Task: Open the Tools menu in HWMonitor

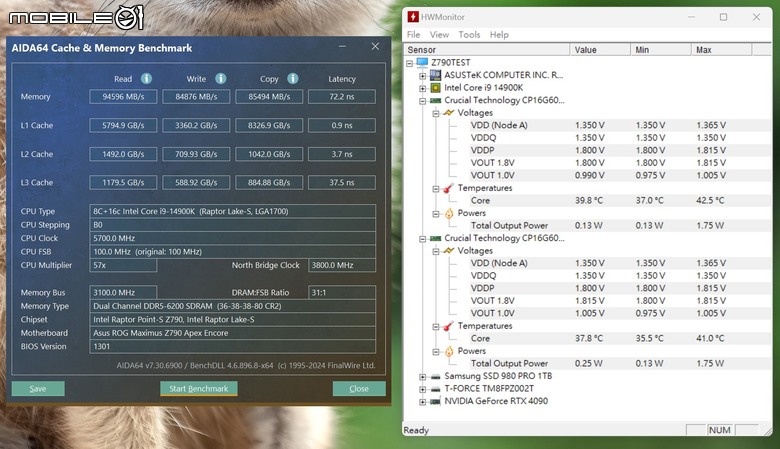Action: [x=469, y=34]
